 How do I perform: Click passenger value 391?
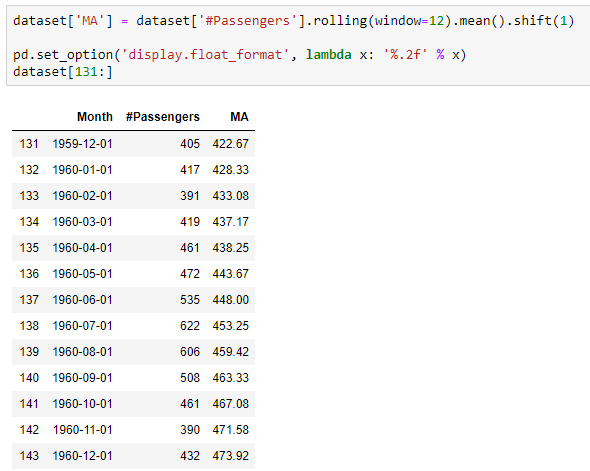click(x=190, y=196)
